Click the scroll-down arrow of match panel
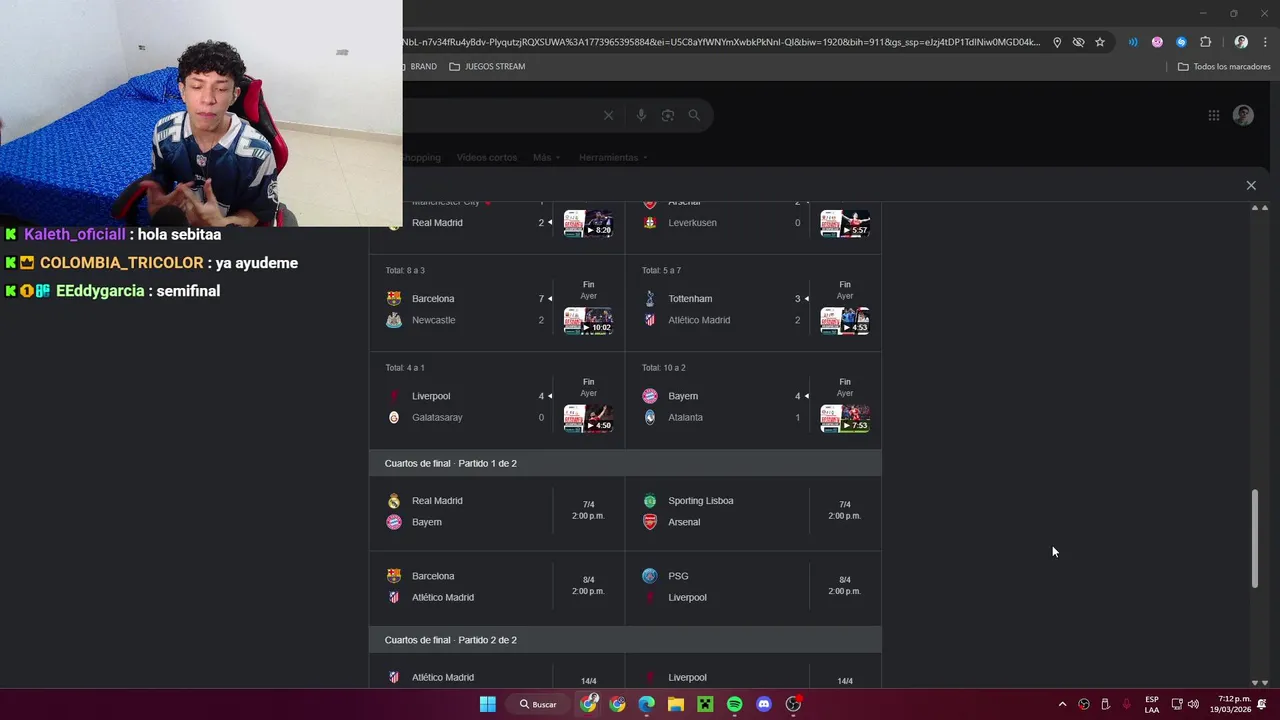This screenshot has width=1280, height=720. pos(1255,682)
